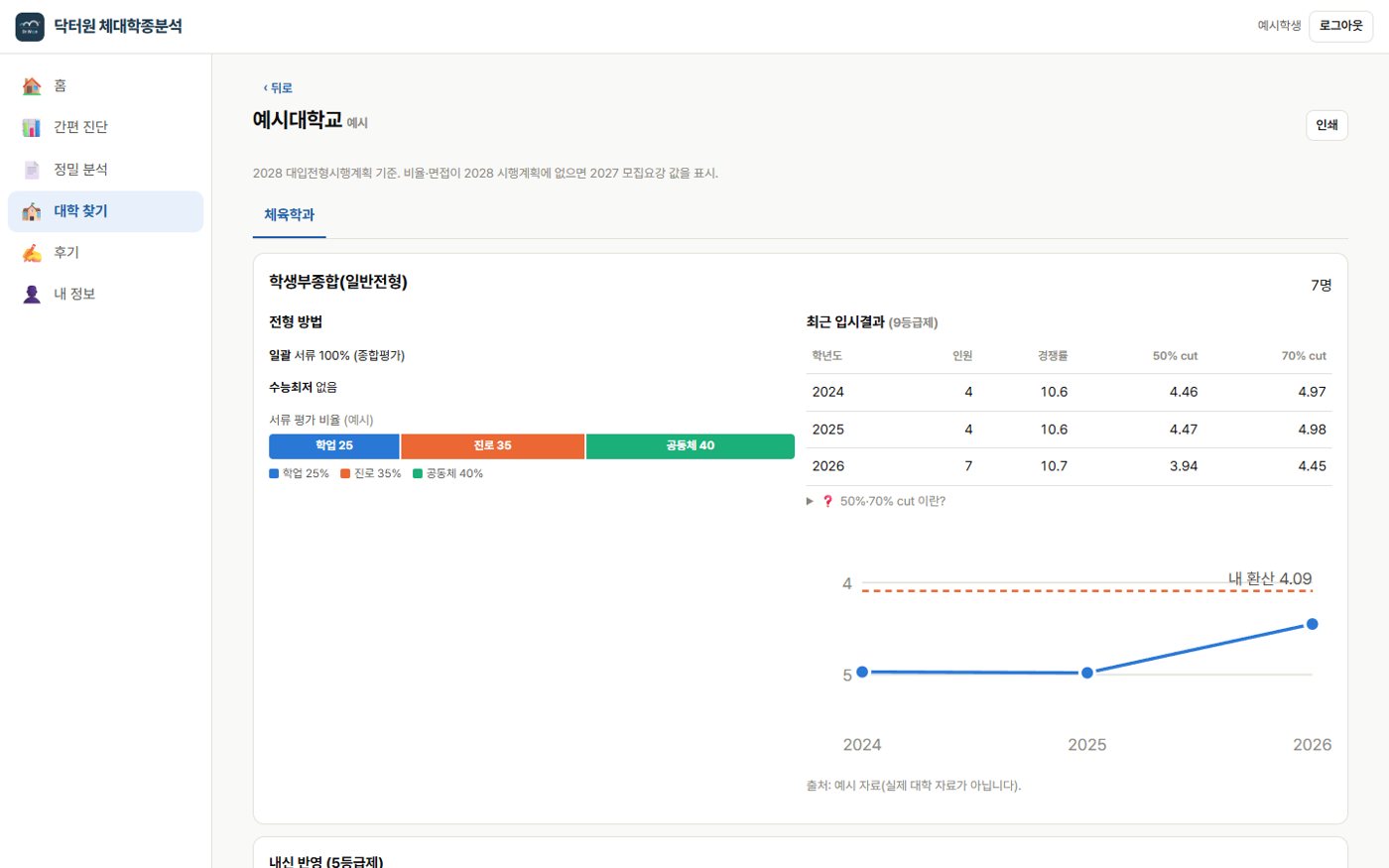The image size is (1389, 868).
Task: Click the orange 진로 35 bar segment
Action: (x=492, y=446)
